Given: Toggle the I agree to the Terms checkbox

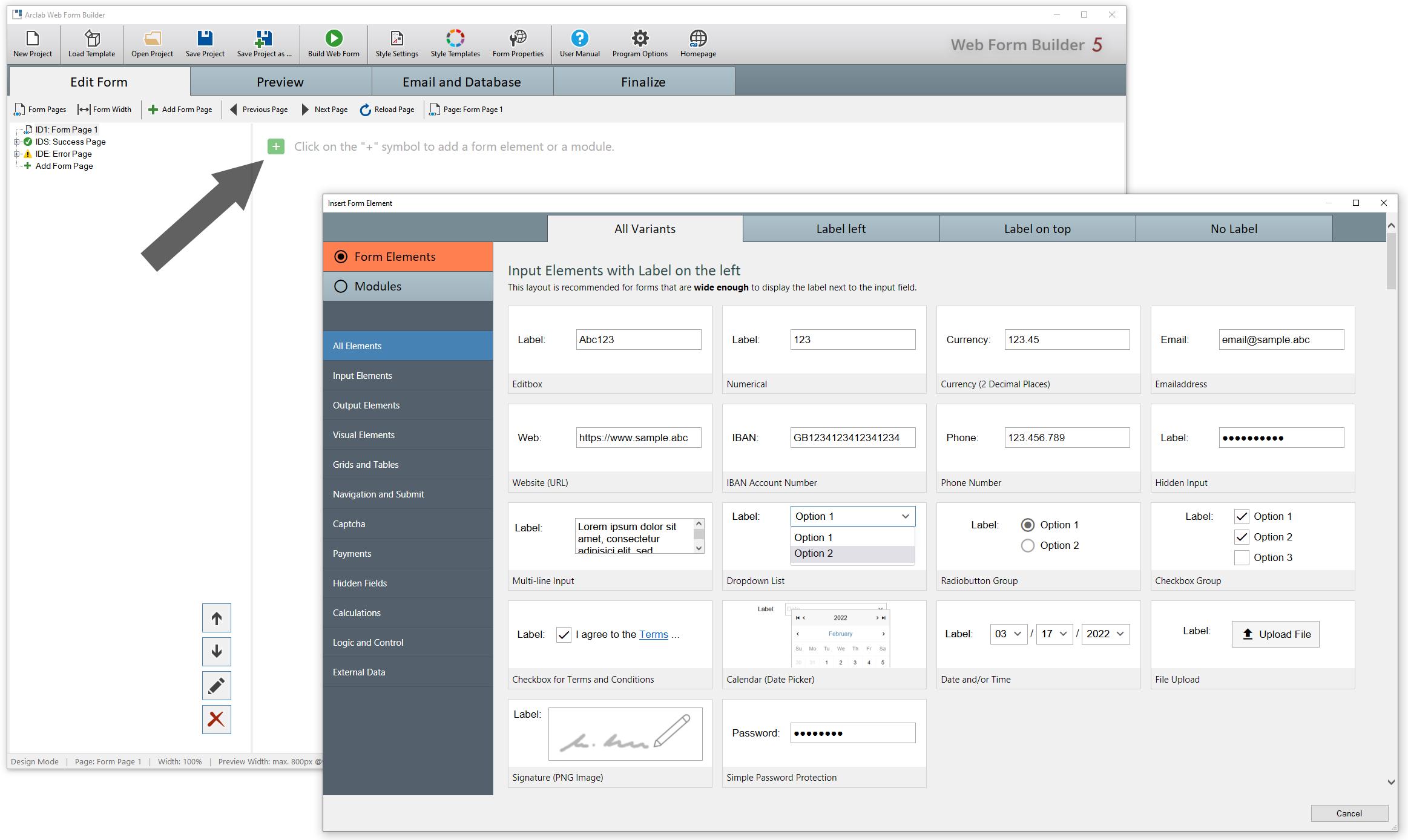Looking at the screenshot, I should coord(564,635).
